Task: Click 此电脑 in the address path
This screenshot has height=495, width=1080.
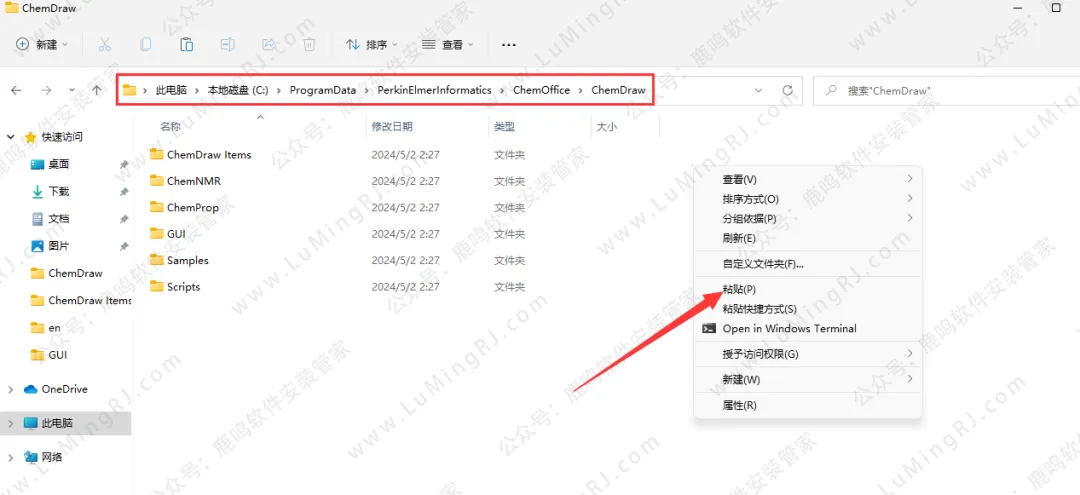Action: pyautogui.click(x=172, y=90)
